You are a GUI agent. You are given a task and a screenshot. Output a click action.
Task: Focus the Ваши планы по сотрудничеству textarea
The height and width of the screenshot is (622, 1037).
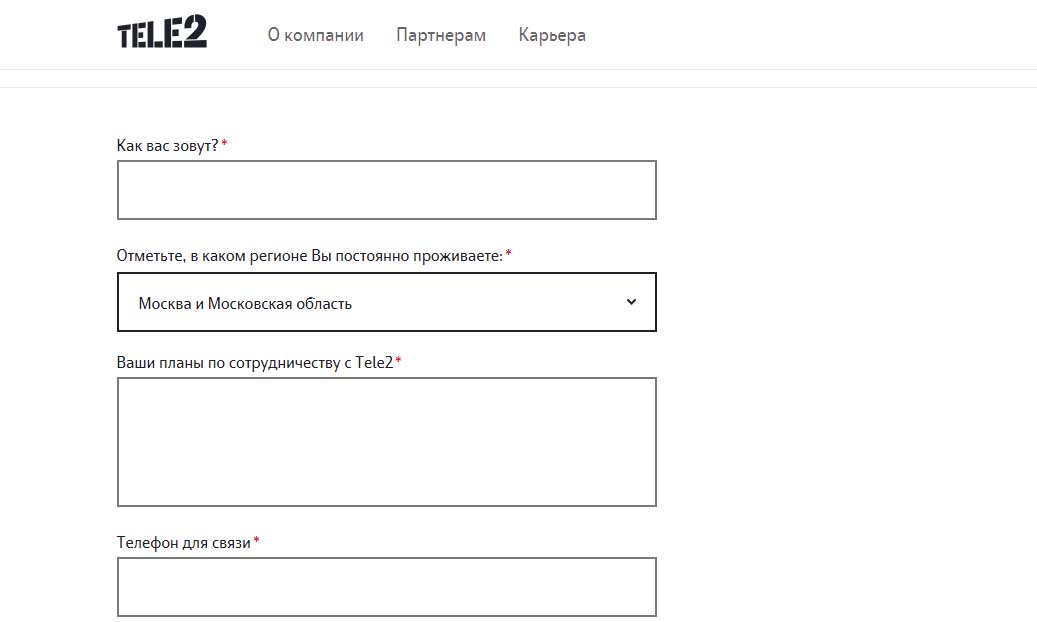[387, 442]
